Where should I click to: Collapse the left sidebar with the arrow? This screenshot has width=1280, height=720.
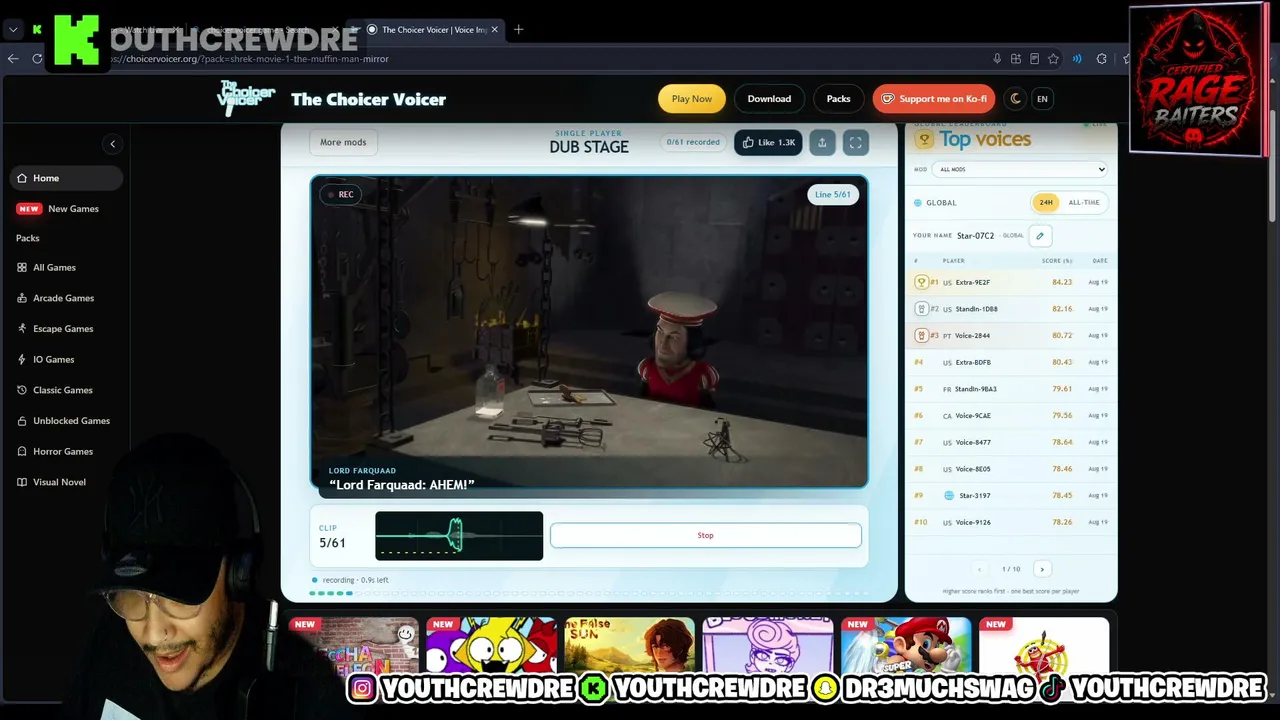[112, 144]
